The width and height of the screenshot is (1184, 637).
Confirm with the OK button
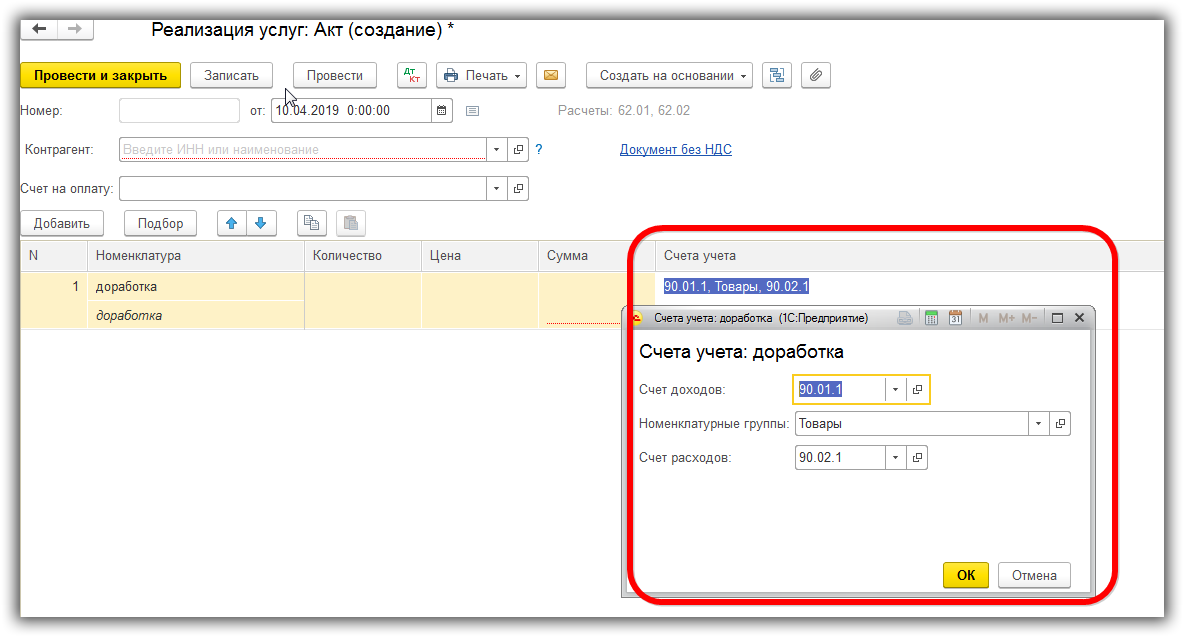pos(966,575)
